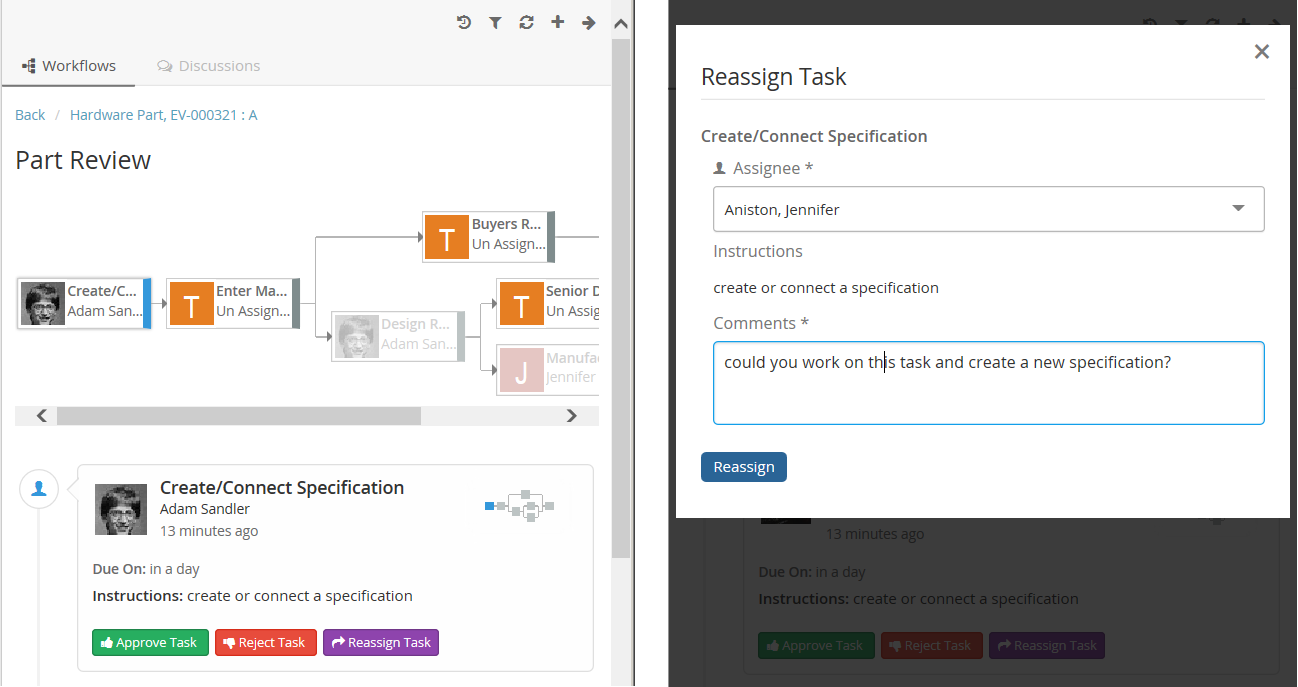Click inside the Comments text field
The width and height of the screenshot is (1298, 687).
(x=988, y=383)
